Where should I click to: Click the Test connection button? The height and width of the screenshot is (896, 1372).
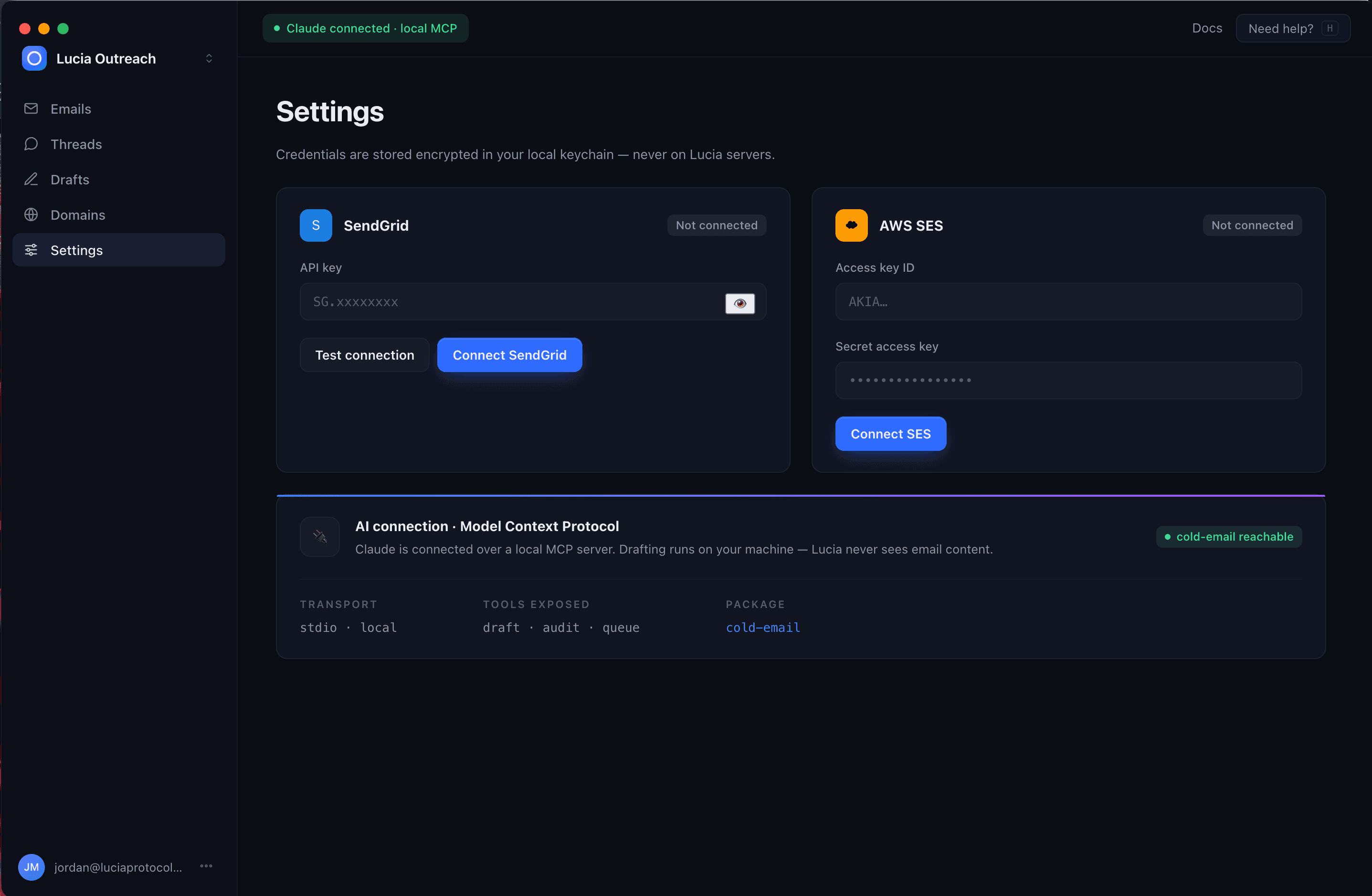click(x=364, y=355)
